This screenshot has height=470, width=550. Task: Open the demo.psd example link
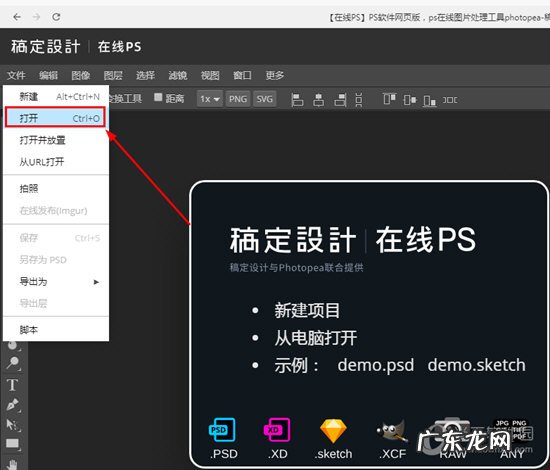point(376,365)
